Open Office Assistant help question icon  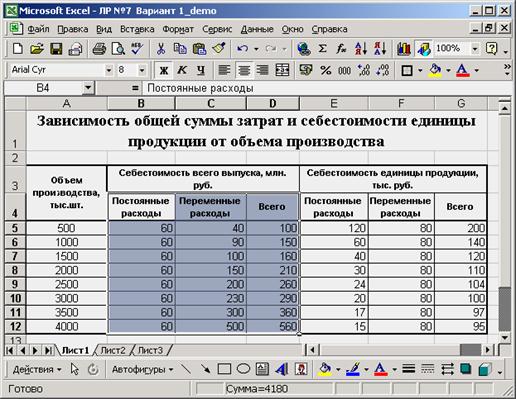pyautogui.click(x=491, y=49)
